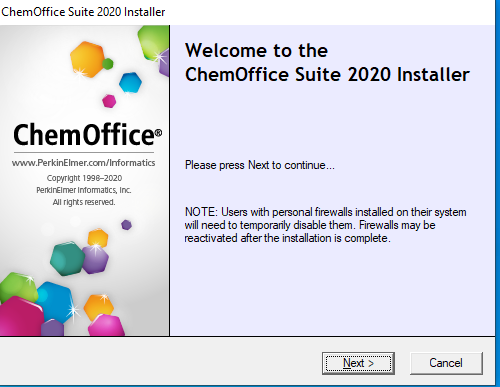Click the green hexagon at banner's top-right corner
Viewport: 500px width, 387px height.
tap(153, 42)
